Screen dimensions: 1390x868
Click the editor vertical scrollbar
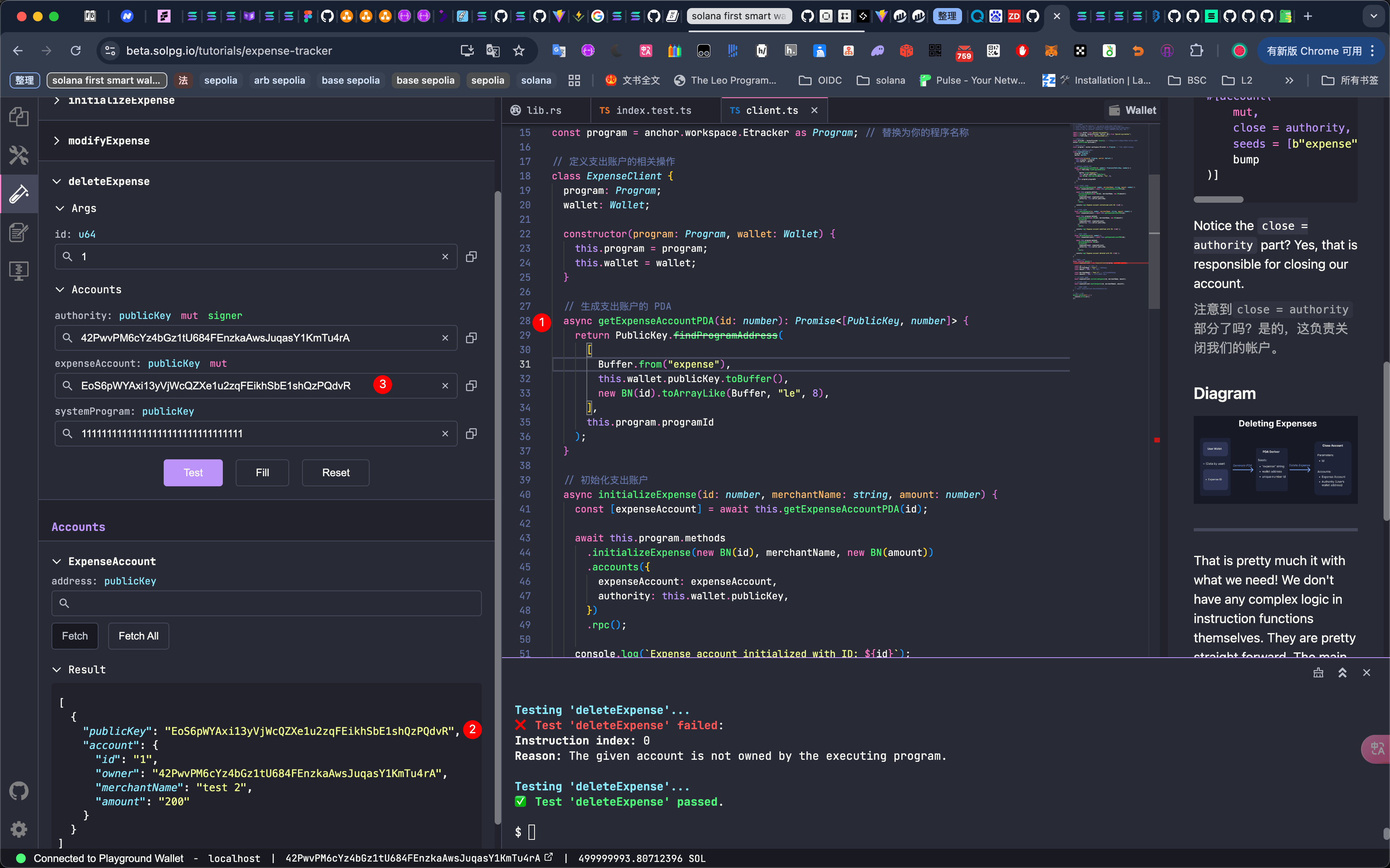pos(1154,241)
